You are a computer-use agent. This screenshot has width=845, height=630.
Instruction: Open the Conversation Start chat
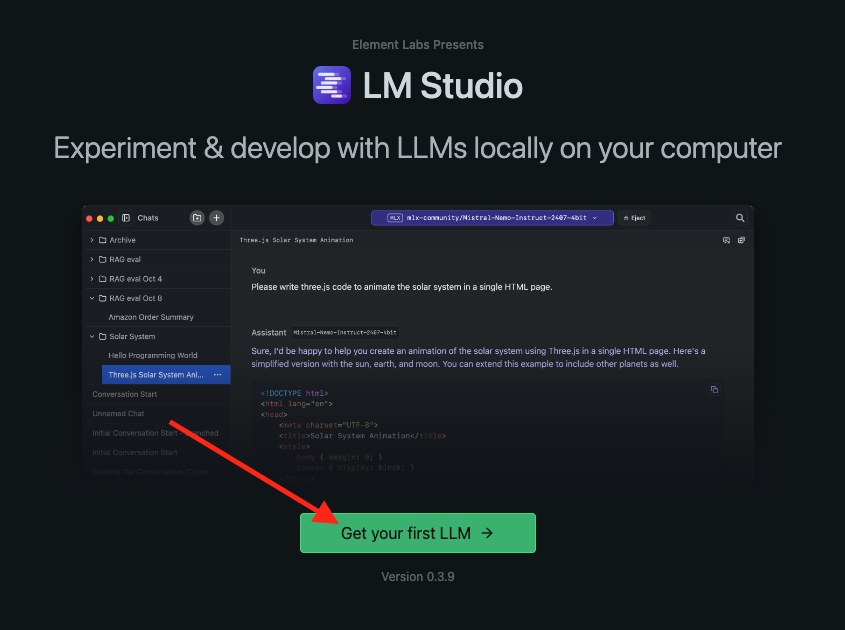124,394
